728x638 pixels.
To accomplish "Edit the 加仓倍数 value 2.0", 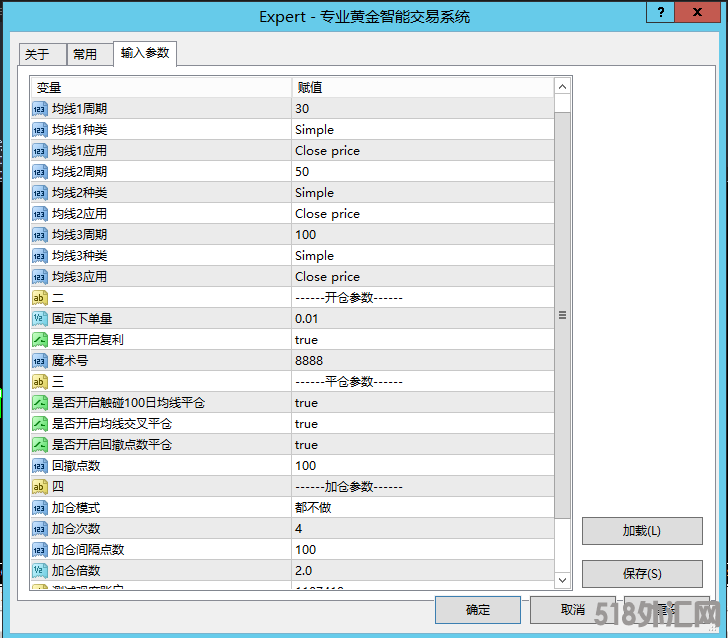I will pyautogui.click(x=423, y=571).
